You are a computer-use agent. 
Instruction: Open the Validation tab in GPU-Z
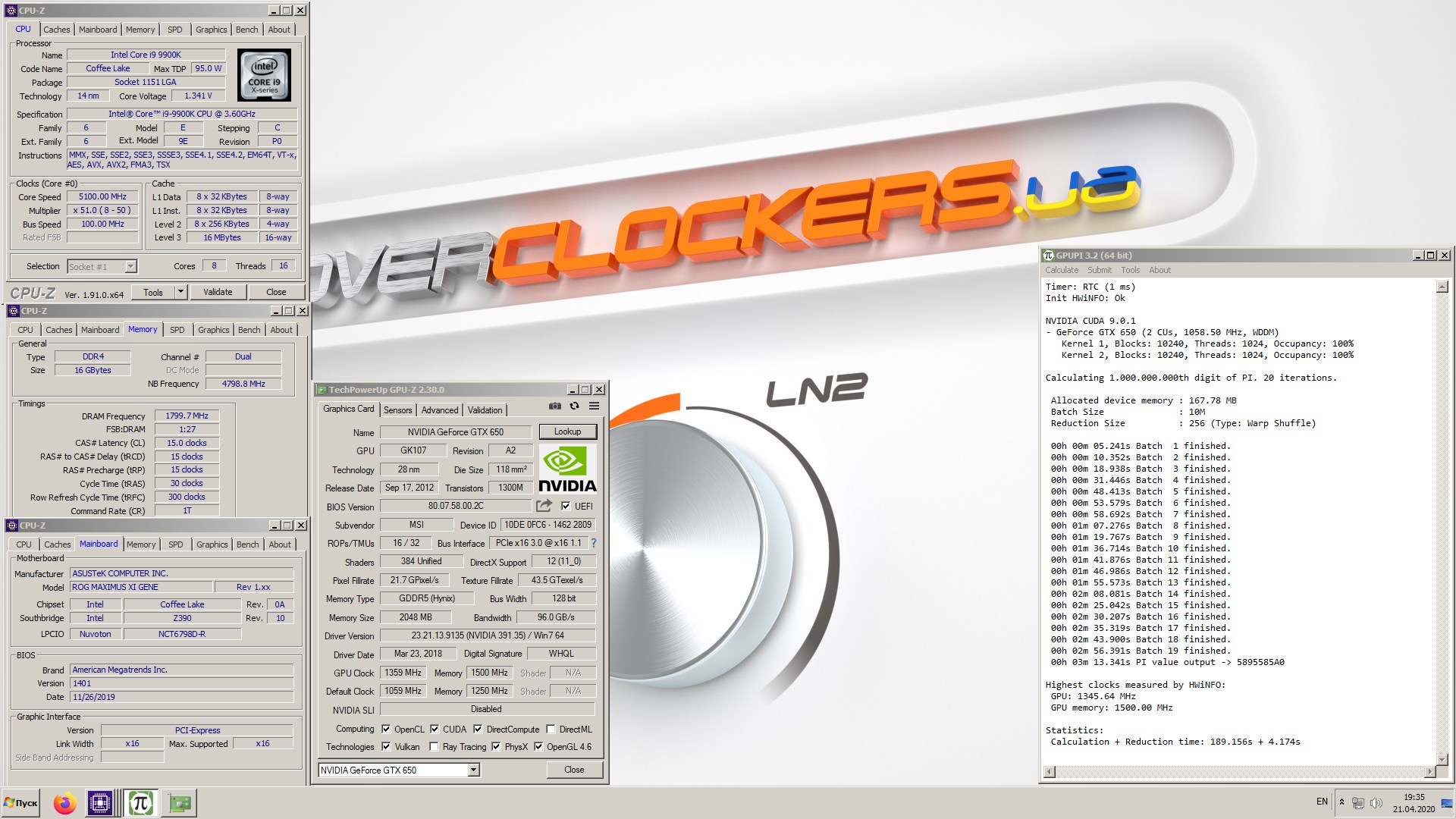[485, 409]
